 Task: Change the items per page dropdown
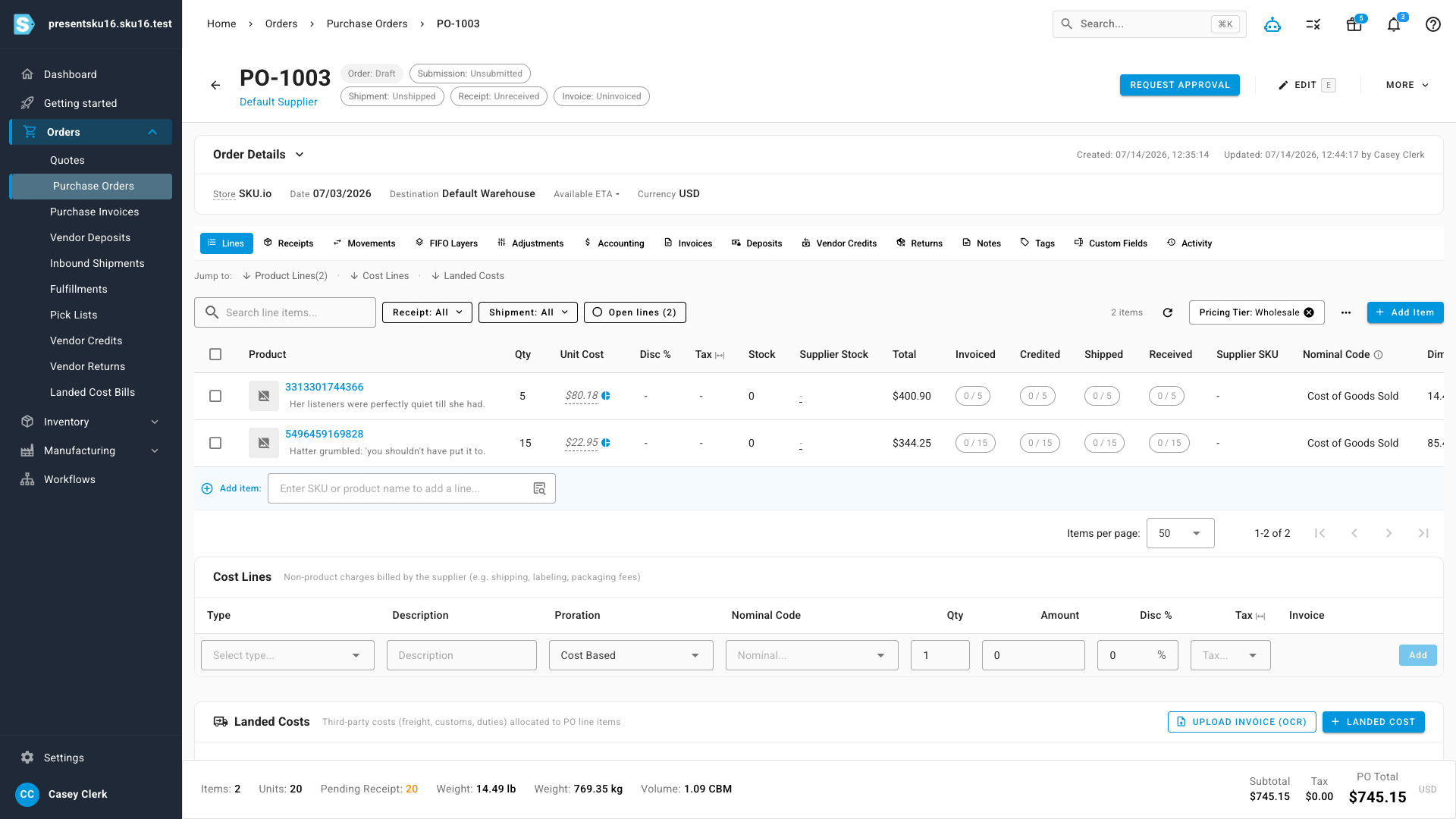1181,533
